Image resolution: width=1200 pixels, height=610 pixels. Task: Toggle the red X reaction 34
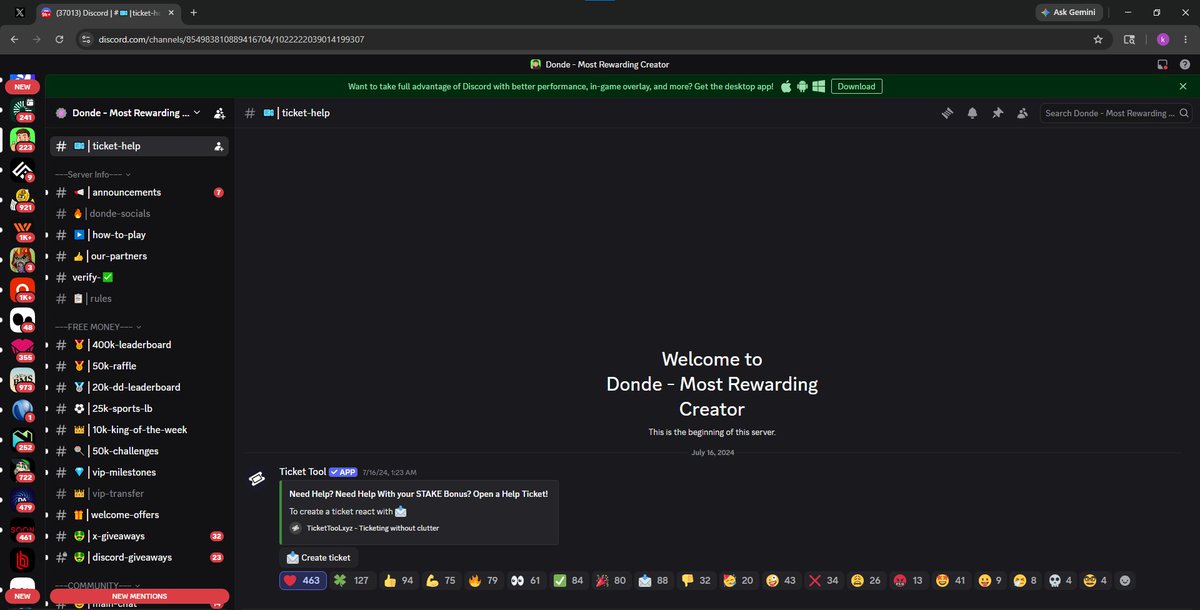[x=825, y=580]
